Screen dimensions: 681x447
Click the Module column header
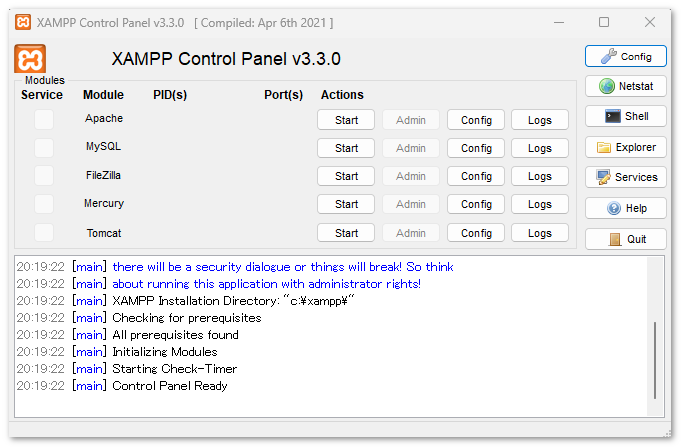tap(103, 95)
